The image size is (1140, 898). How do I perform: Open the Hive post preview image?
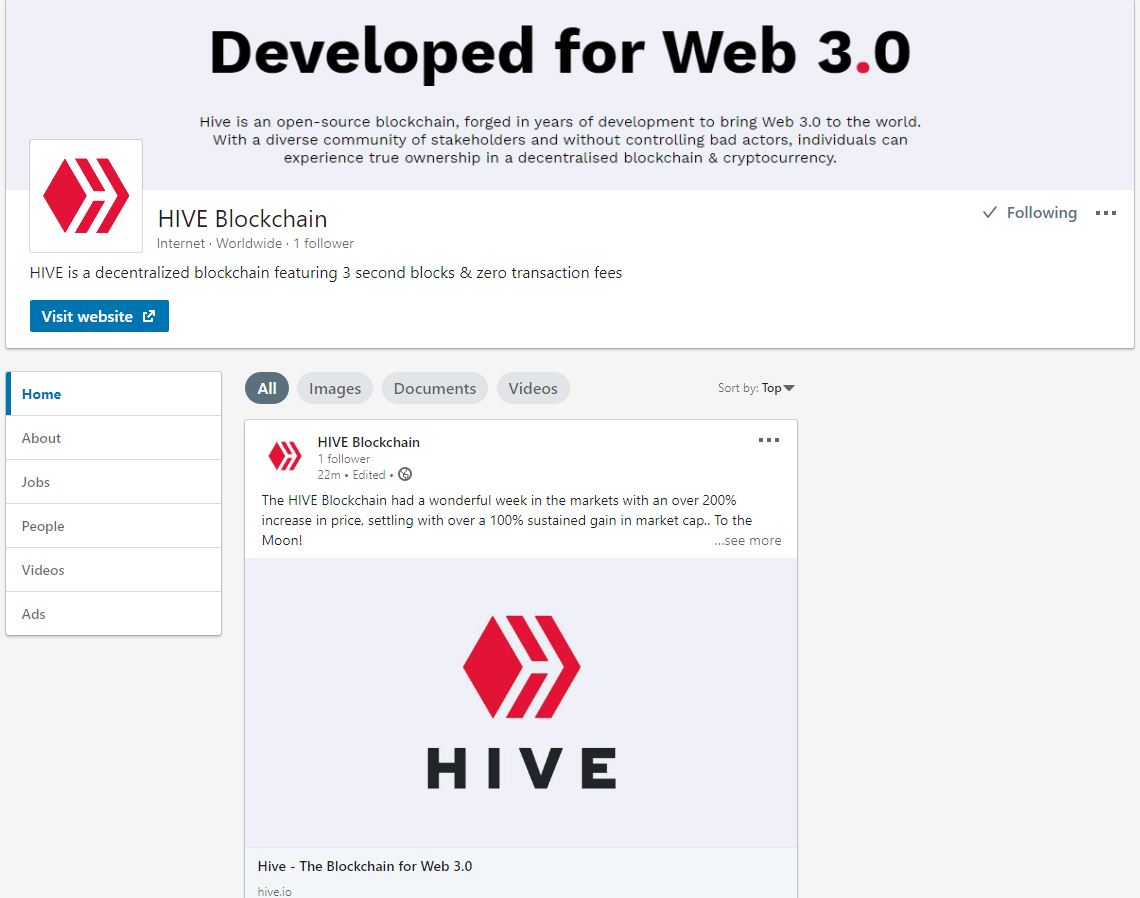521,702
